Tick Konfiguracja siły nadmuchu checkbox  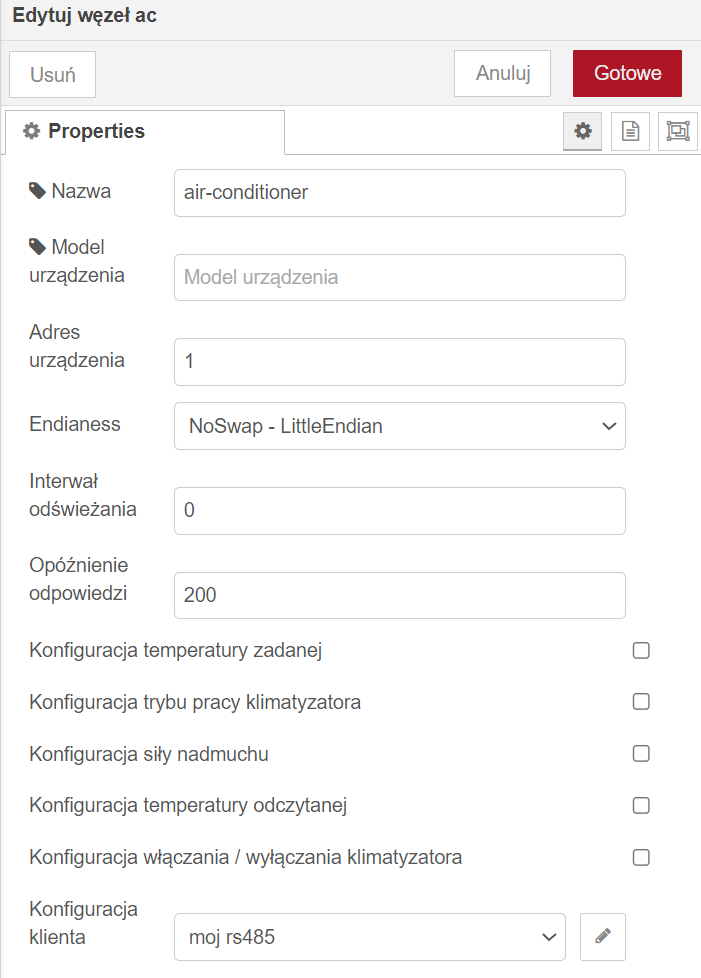coord(641,753)
